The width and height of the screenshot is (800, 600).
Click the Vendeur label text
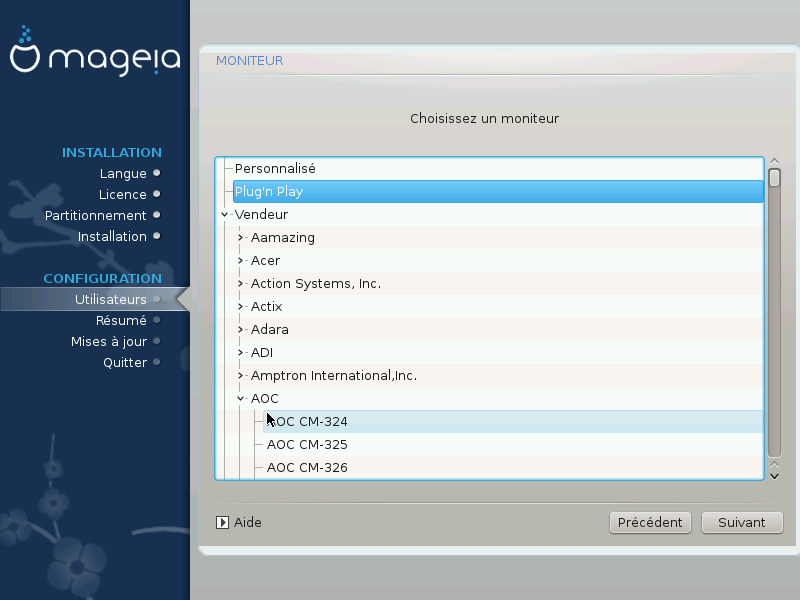click(x=261, y=215)
